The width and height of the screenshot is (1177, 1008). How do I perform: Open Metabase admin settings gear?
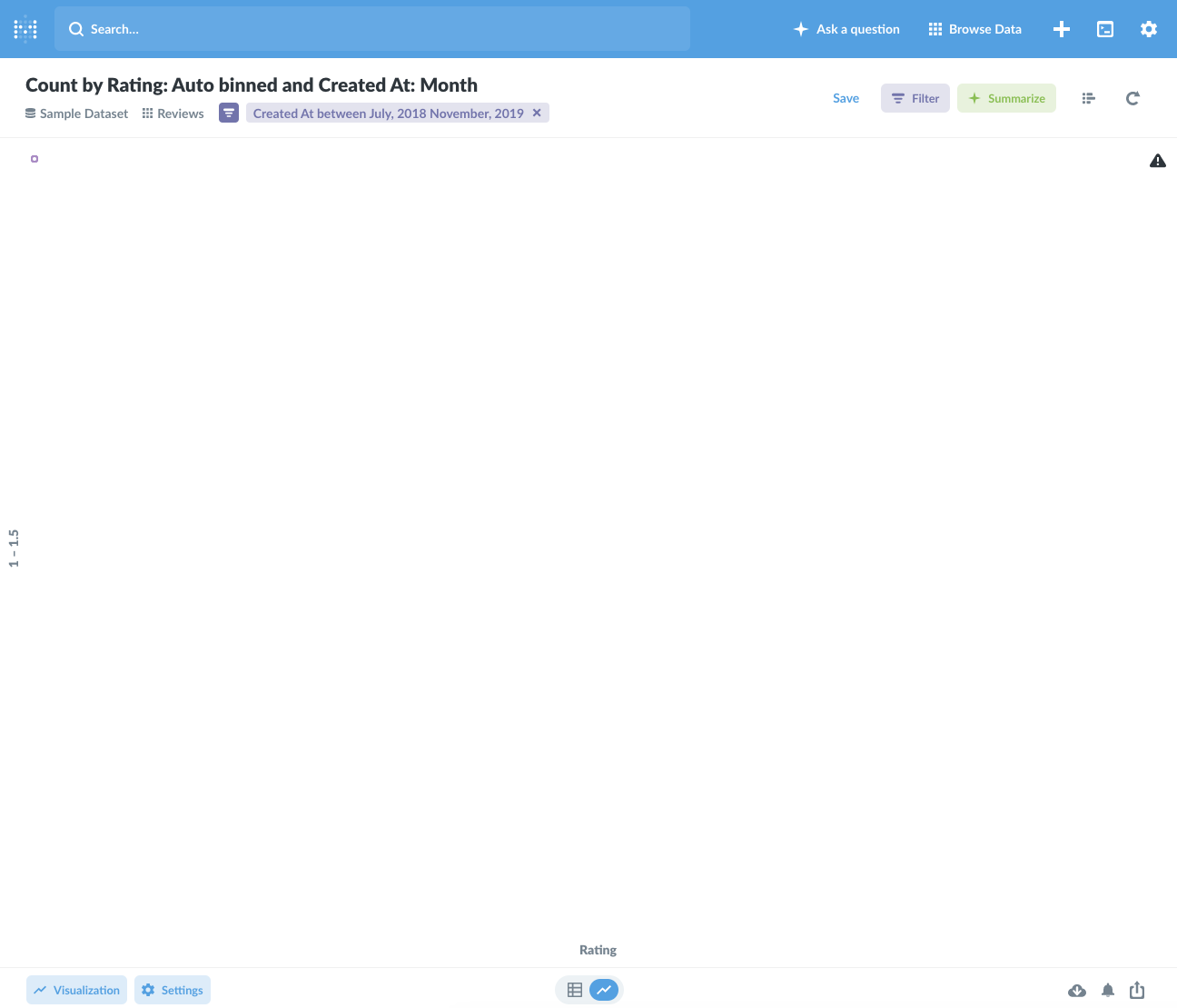pos(1148,28)
